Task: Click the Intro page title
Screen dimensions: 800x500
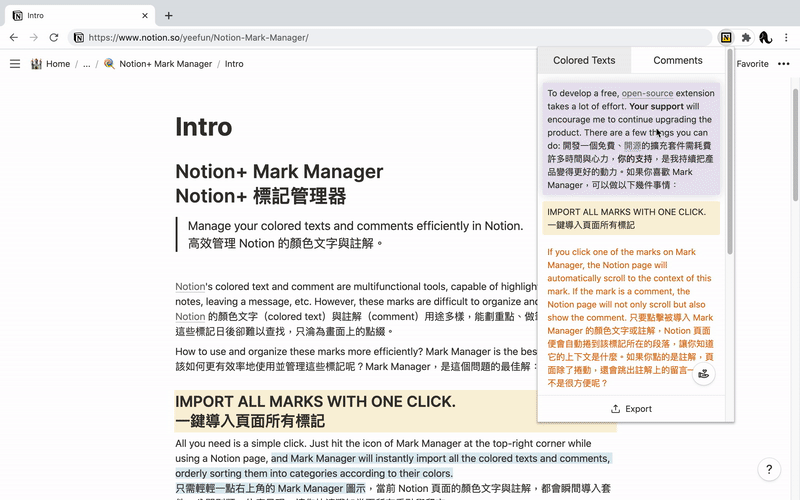Action: tap(204, 127)
